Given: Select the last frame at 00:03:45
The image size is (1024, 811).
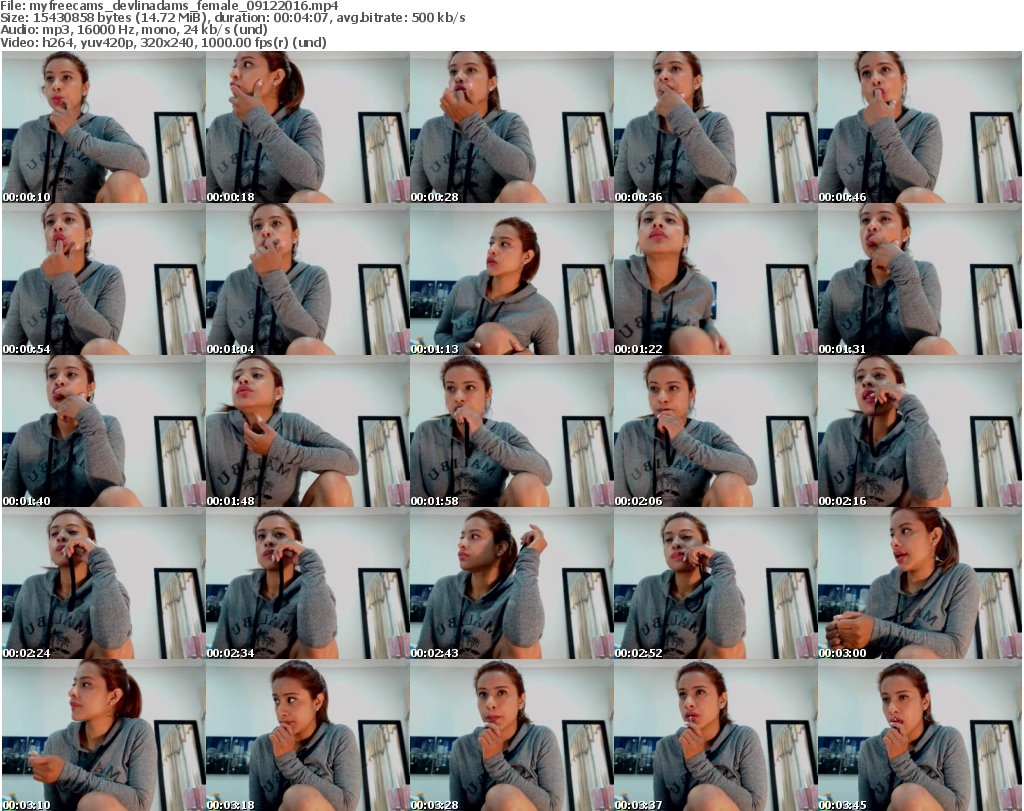Looking at the screenshot, I should coord(919,735).
